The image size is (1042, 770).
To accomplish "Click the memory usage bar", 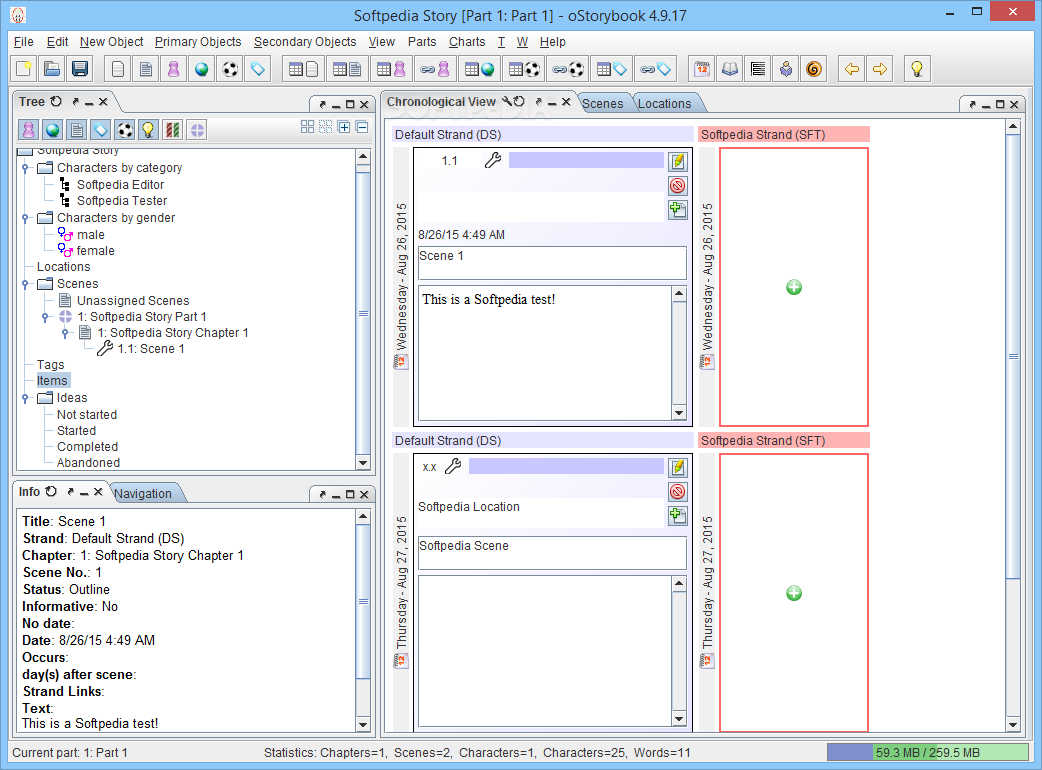I will click(928, 752).
